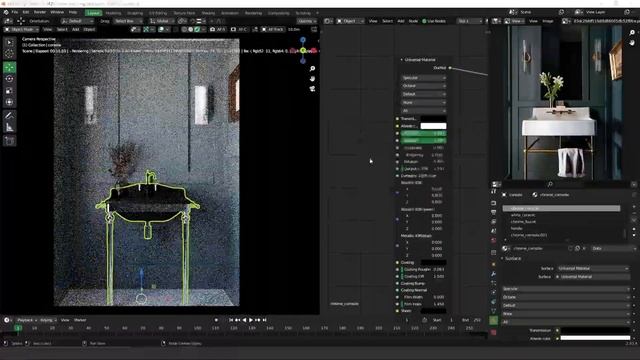
Task: Open the Global transform orientation dropdown
Action: [x=161, y=21]
